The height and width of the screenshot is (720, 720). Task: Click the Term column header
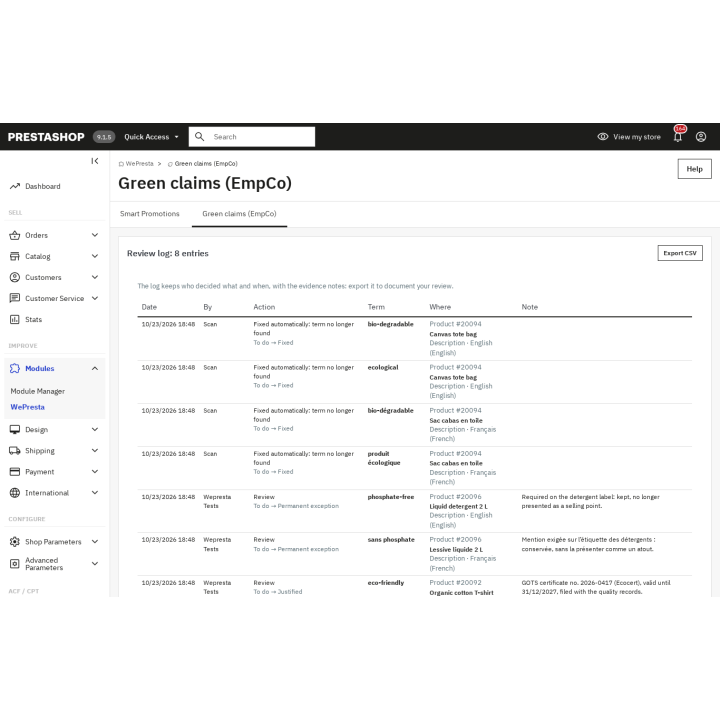click(376, 307)
